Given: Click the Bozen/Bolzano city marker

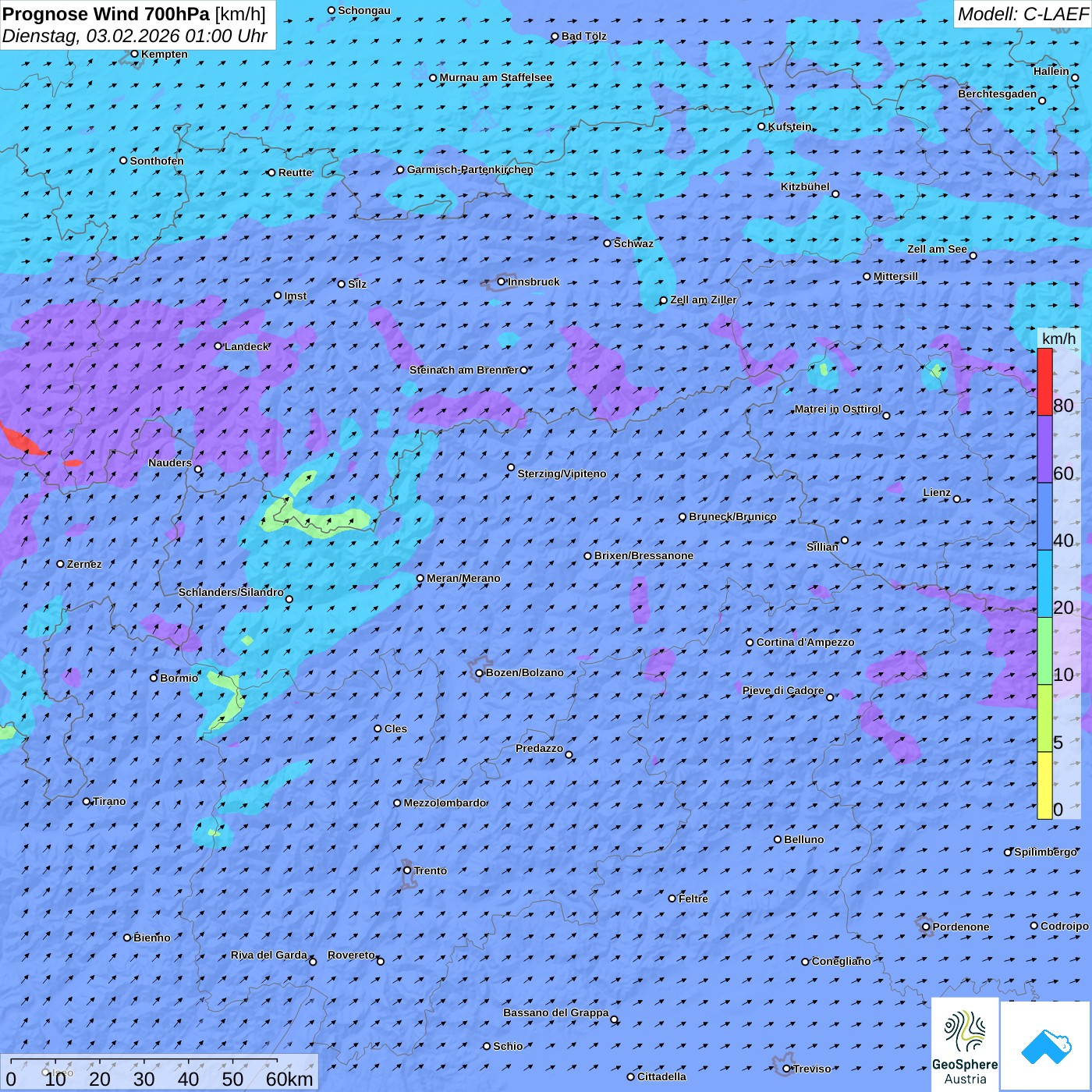Looking at the screenshot, I should tap(480, 672).
